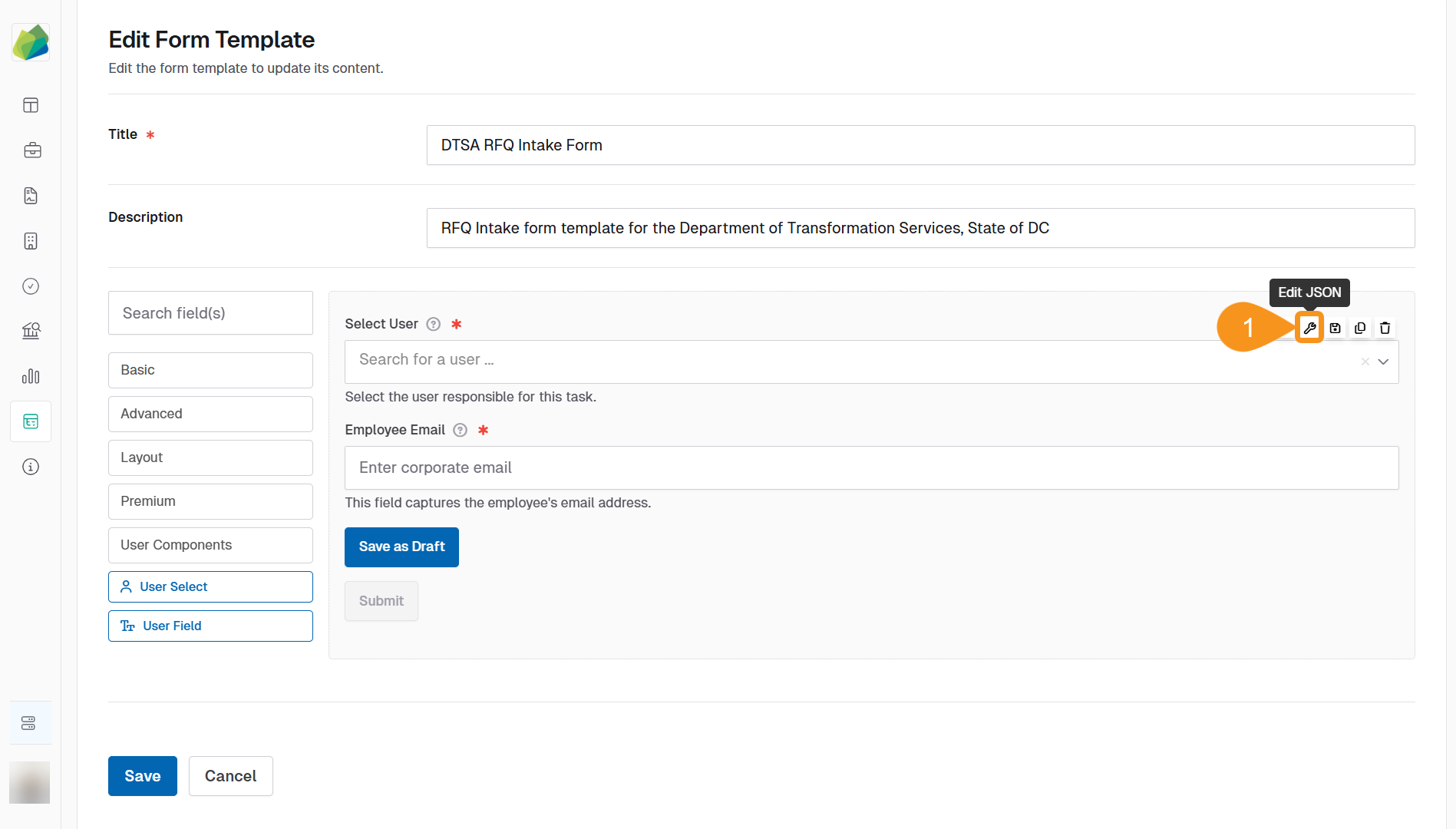This screenshot has width=1456, height=829.
Task: Switch to the Premium components section
Action: coord(210,501)
